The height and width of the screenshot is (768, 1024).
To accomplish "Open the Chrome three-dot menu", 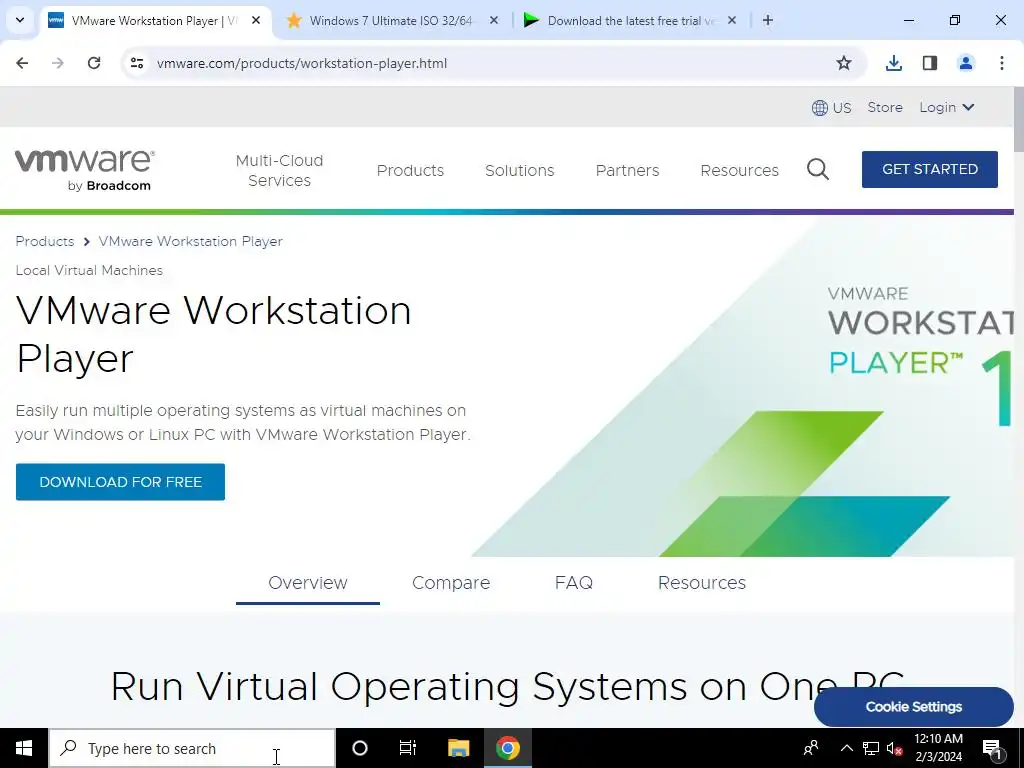I will tap(1002, 63).
